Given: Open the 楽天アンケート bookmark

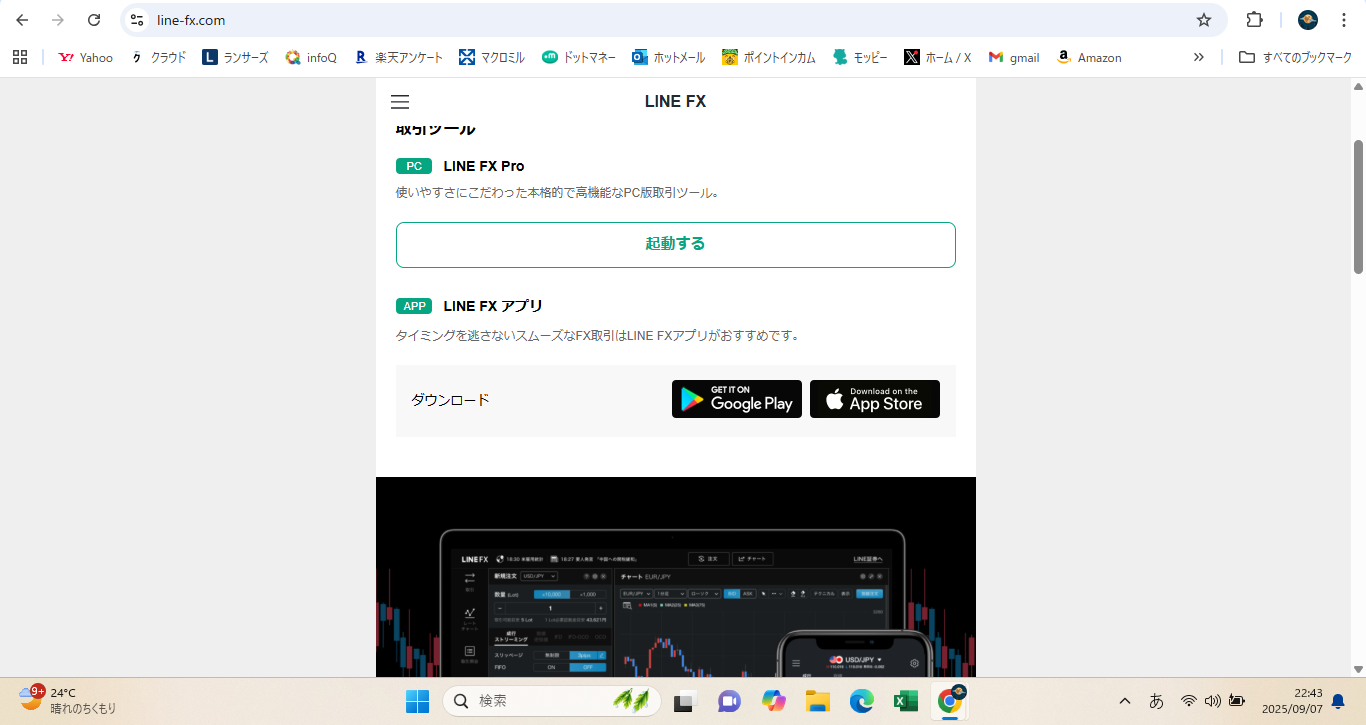Looking at the screenshot, I should click(399, 57).
